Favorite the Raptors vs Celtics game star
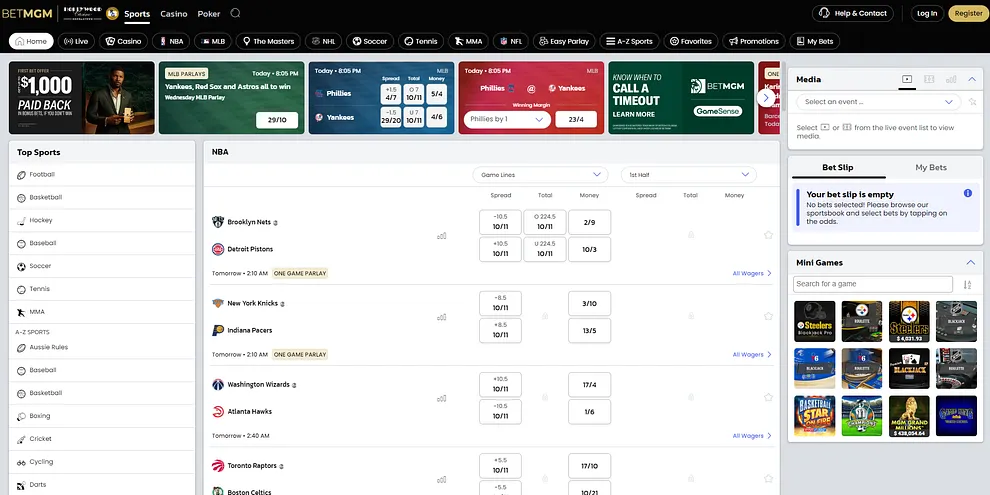 (768, 479)
